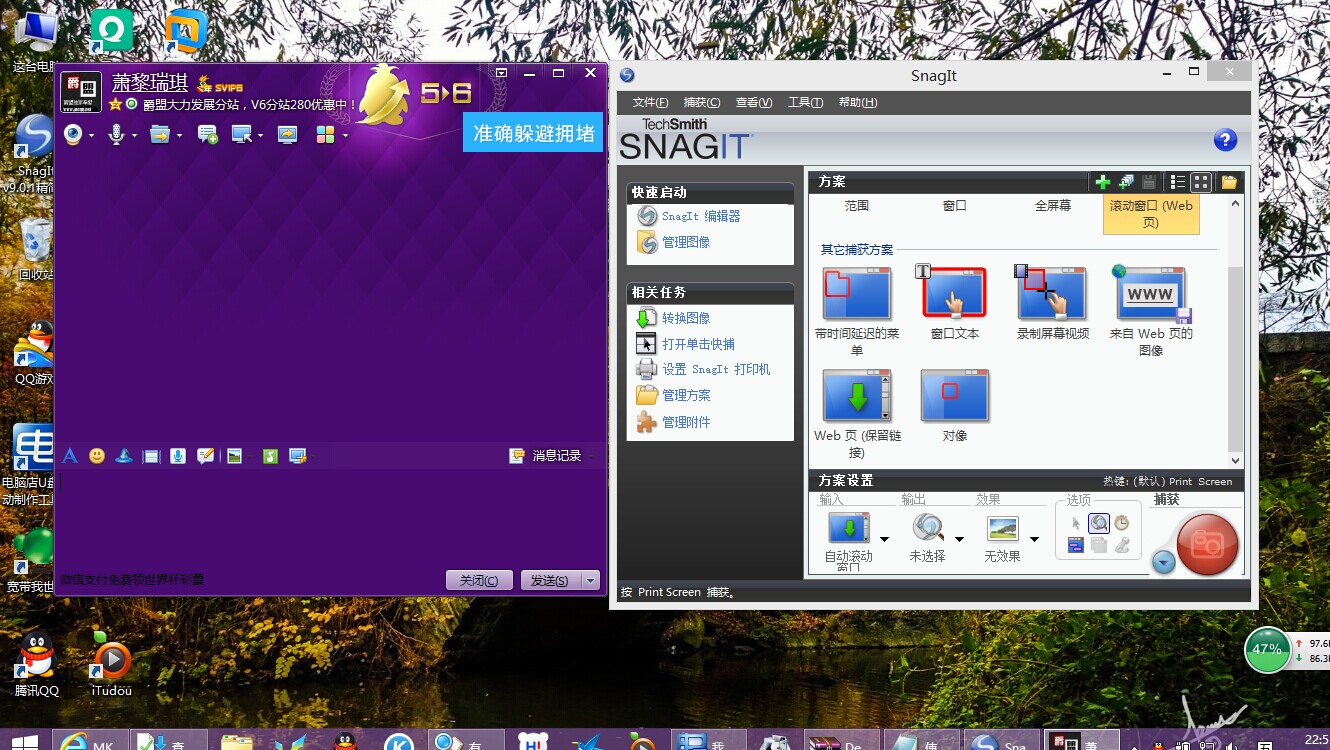Open the QQ apps grid icon
Screen dimensions: 1330x750
[325, 134]
